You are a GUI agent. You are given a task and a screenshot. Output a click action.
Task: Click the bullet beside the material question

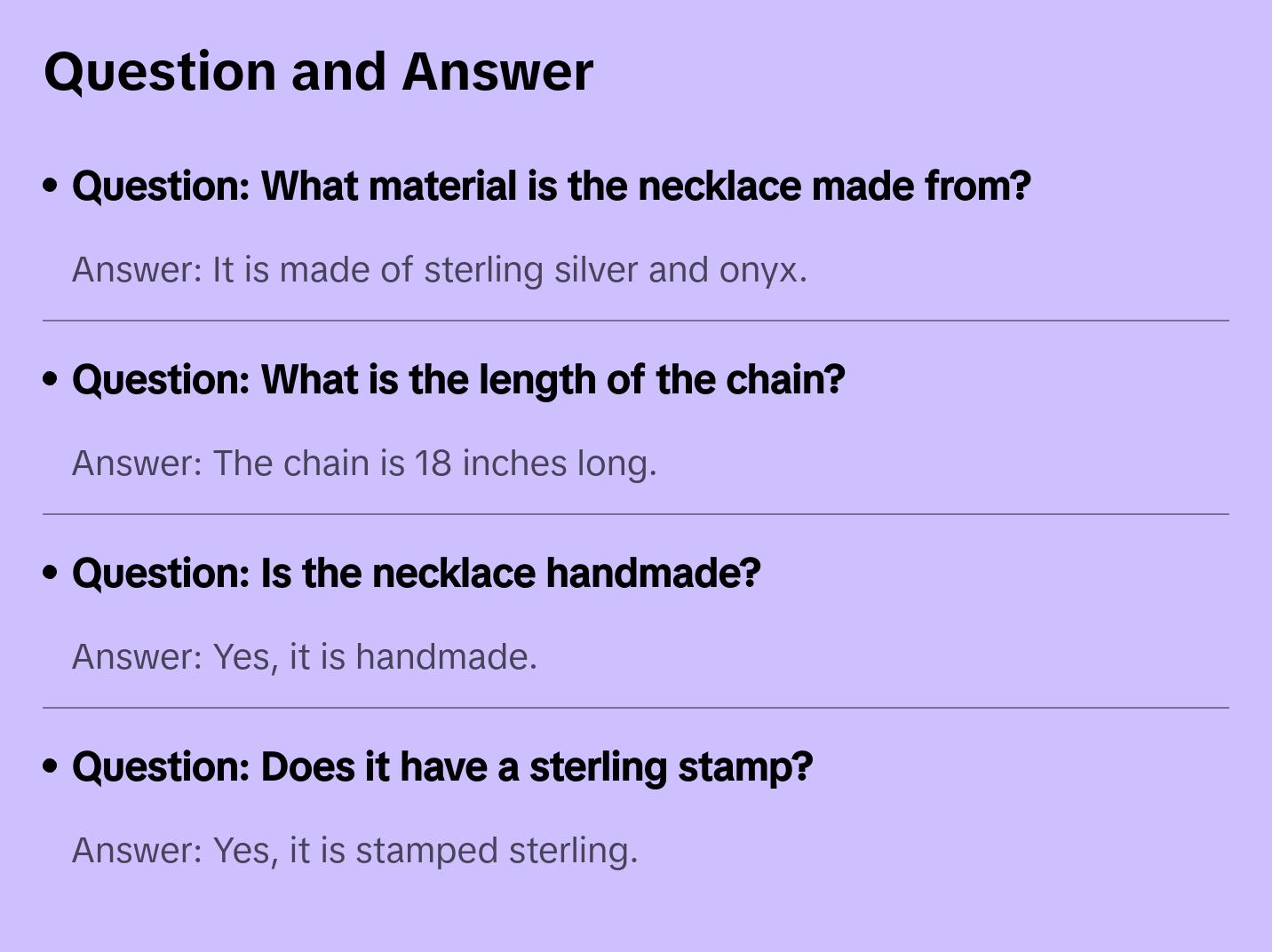[51, 186]
